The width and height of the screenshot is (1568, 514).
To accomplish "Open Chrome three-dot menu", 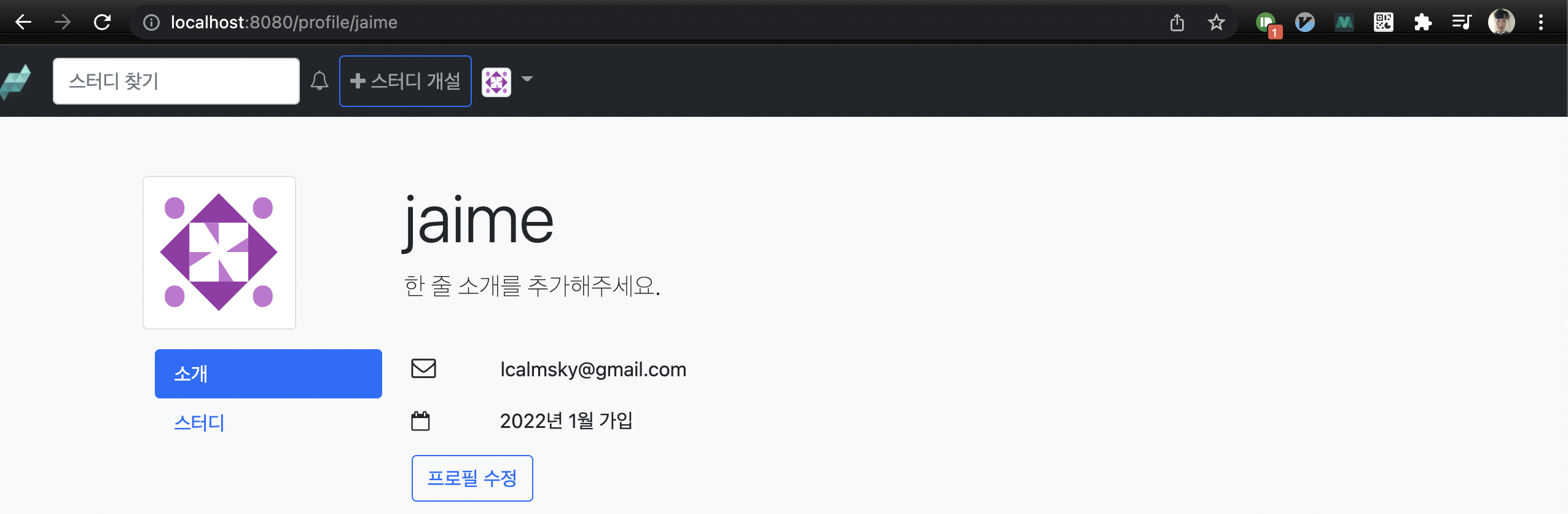I will (x=1540, y=23).
